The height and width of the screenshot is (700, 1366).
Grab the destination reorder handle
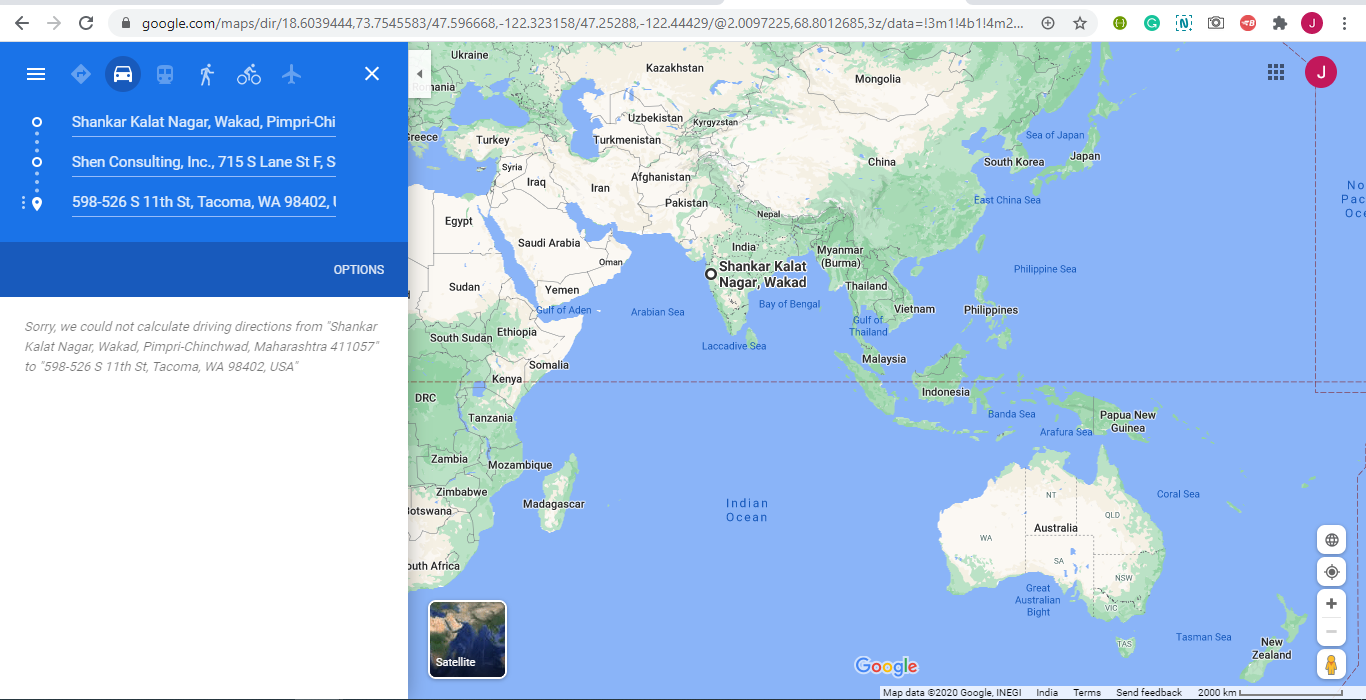(23, 203)
